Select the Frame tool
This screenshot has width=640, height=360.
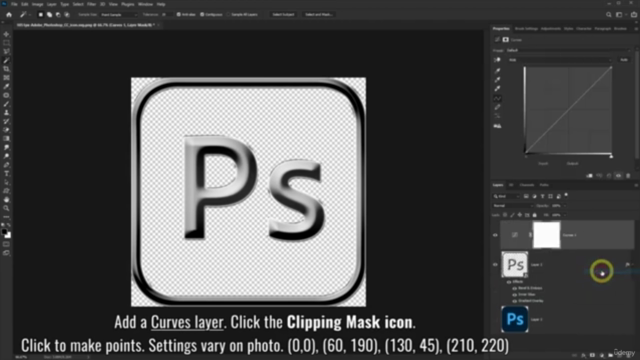pyautogui.click(x=6, y=78)
